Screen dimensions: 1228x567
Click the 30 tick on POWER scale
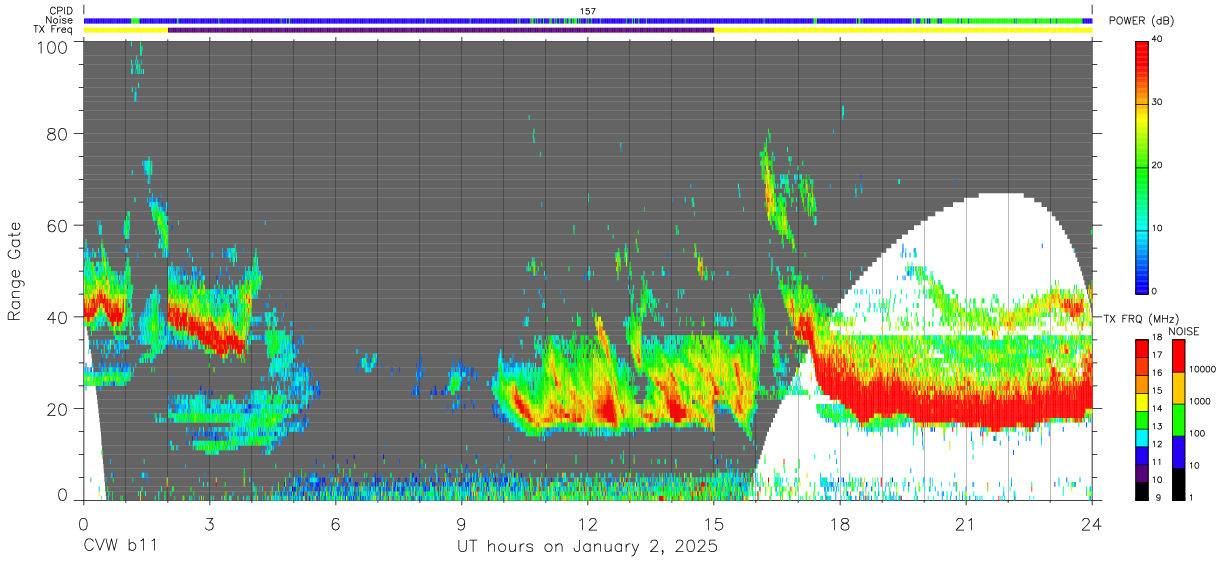click(x=1159, y=103)
